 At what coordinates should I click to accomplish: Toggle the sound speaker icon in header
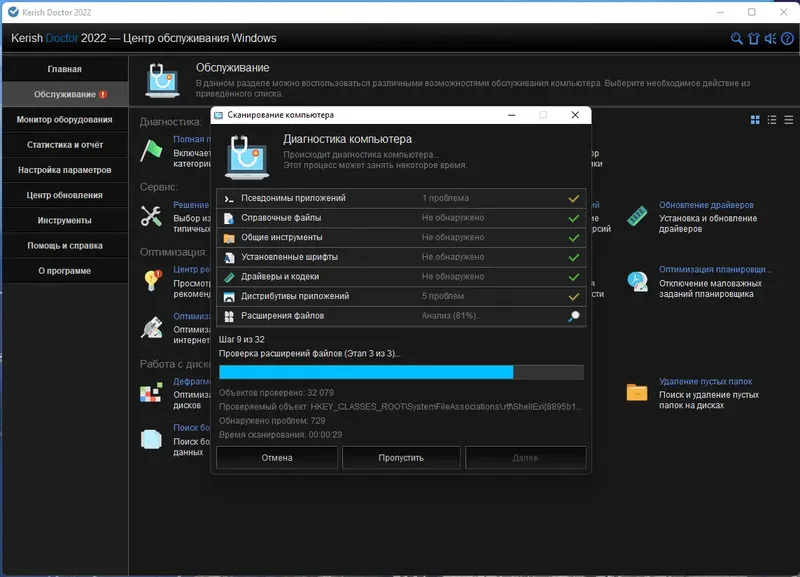pyautogui.click(x=770, y=38)
